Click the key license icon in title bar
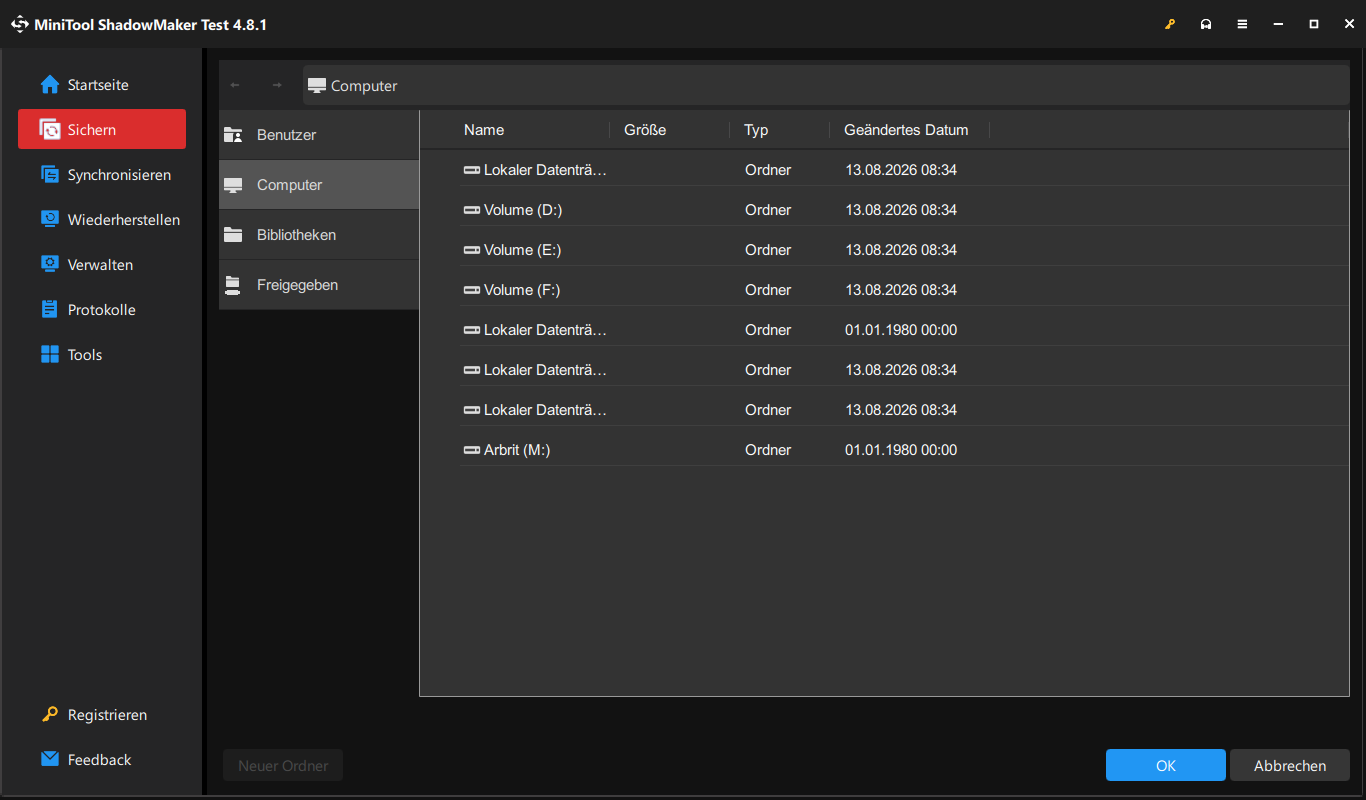1366x800 pixels. click(1170, 24)
